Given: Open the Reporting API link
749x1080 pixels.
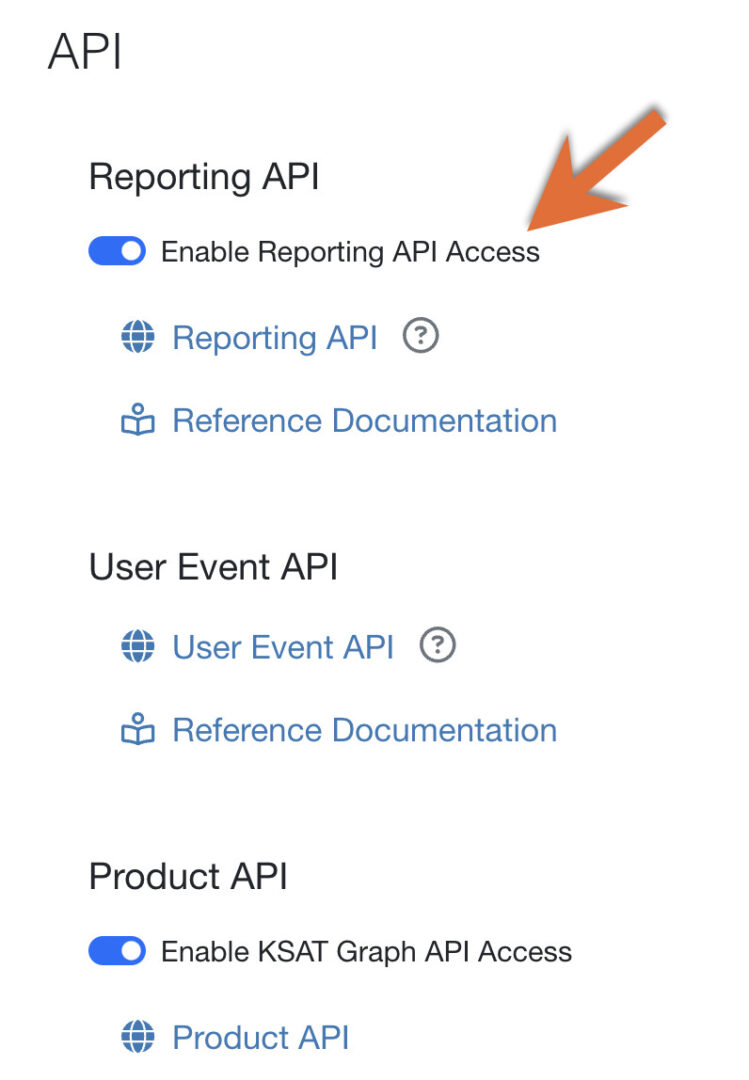Looking at the screenshot, I should (x=275, y=338).
